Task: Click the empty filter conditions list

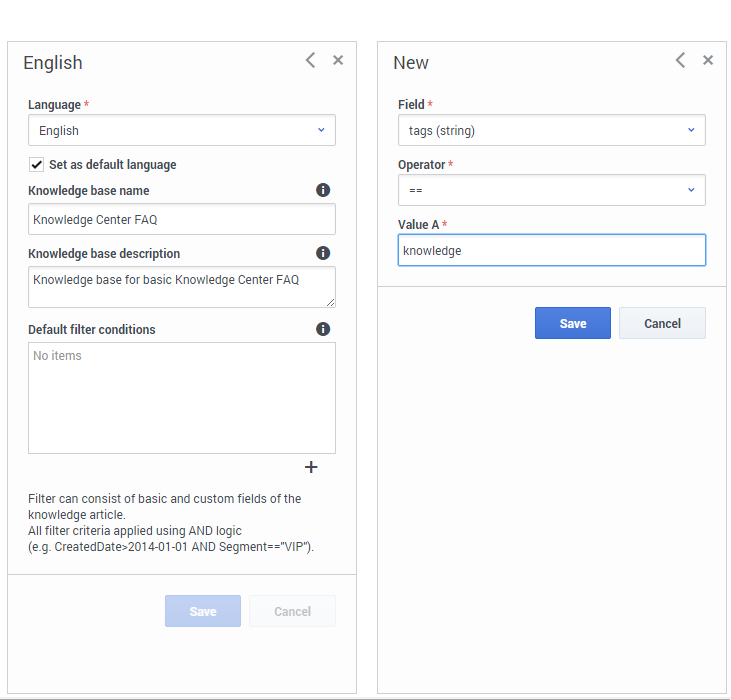Action: point(182,398)
